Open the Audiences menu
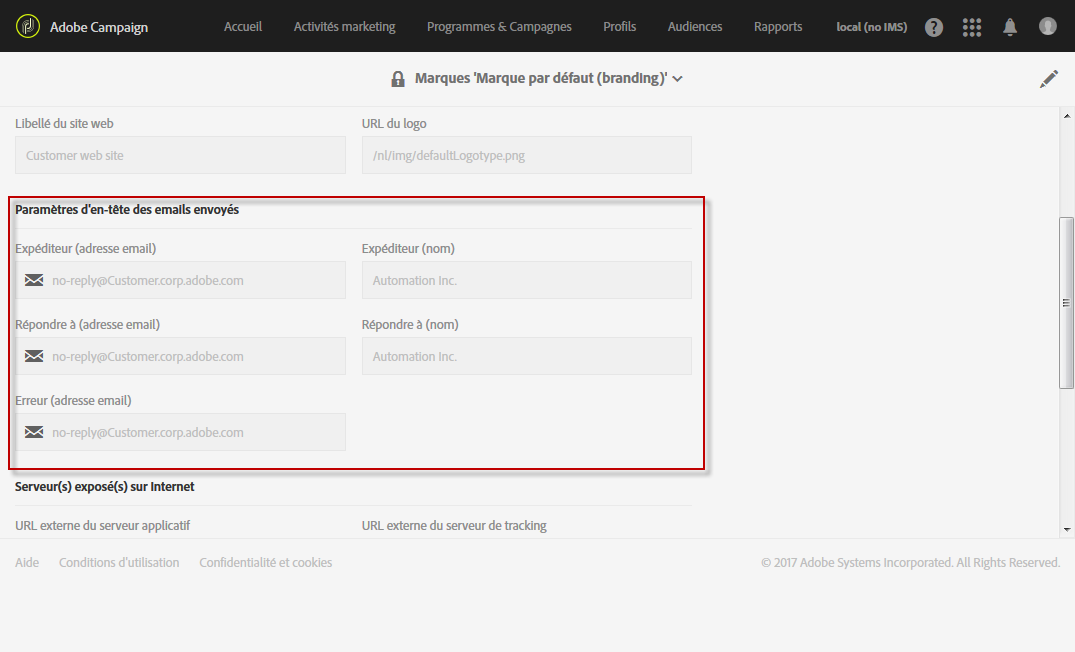 click(694, 27)
